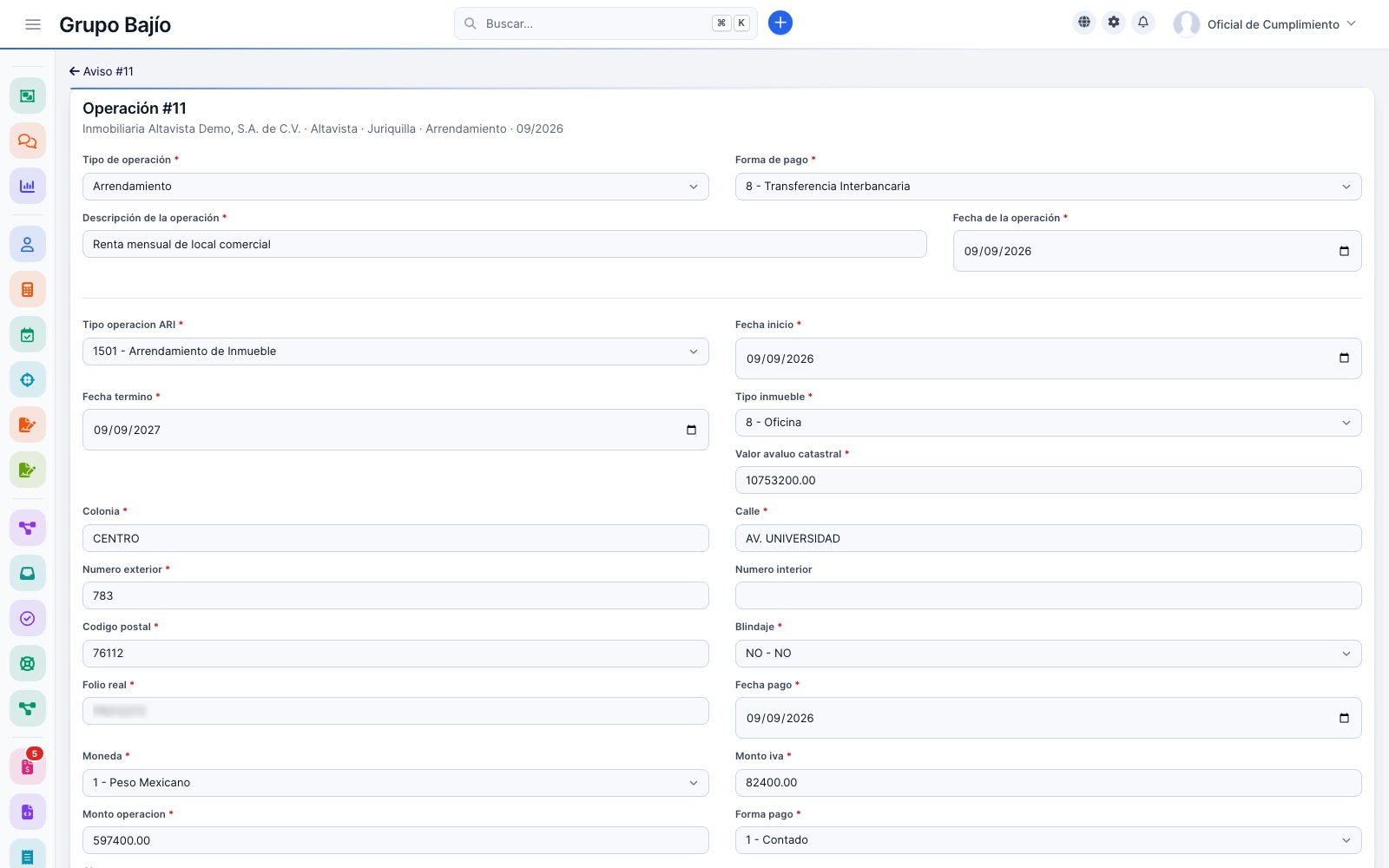Open the calculator sidebar icon
Screen dimensions: 1389x868
coord(28,290)
